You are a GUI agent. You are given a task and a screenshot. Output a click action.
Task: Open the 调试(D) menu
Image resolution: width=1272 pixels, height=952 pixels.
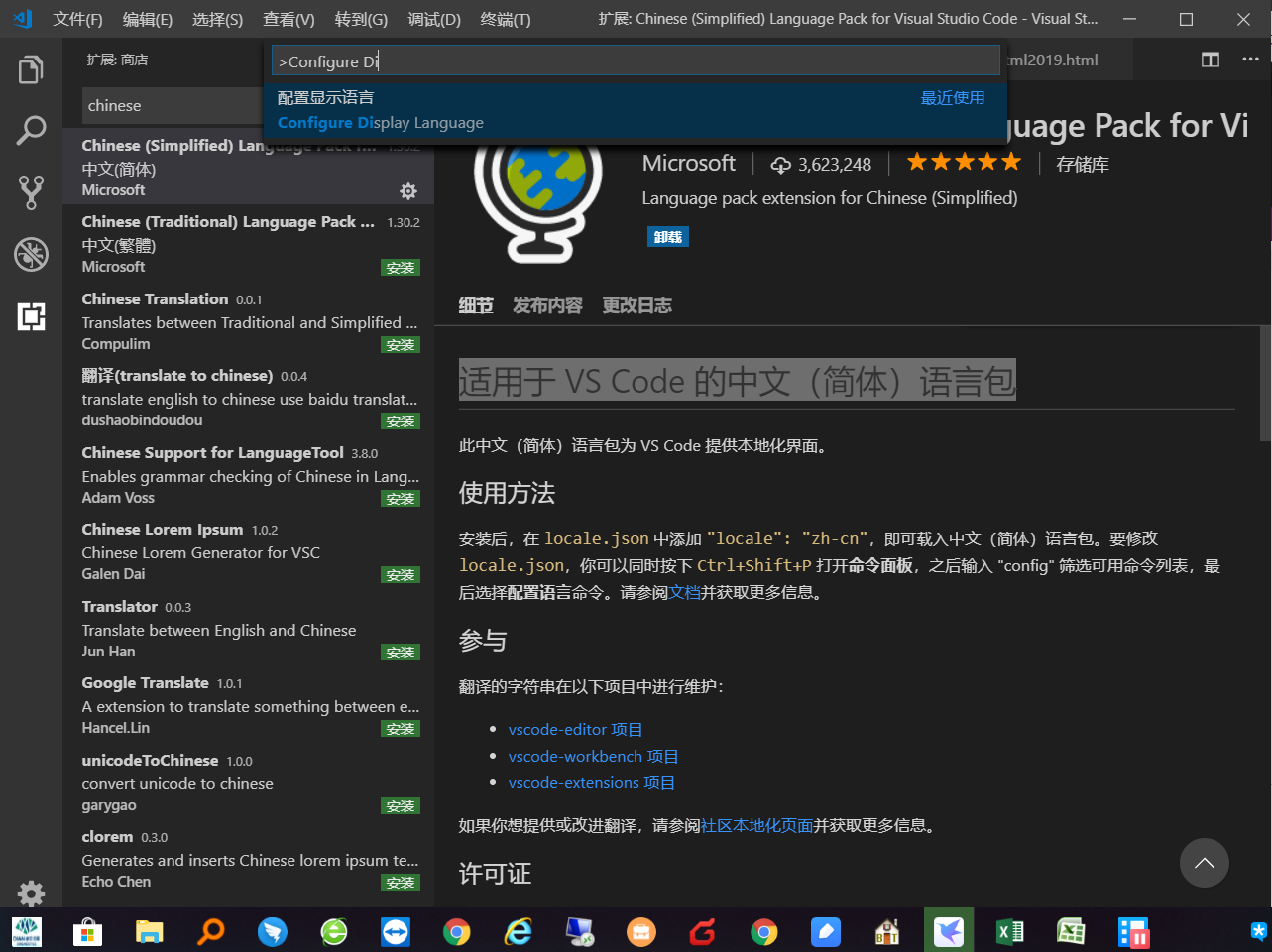point(433,19)
